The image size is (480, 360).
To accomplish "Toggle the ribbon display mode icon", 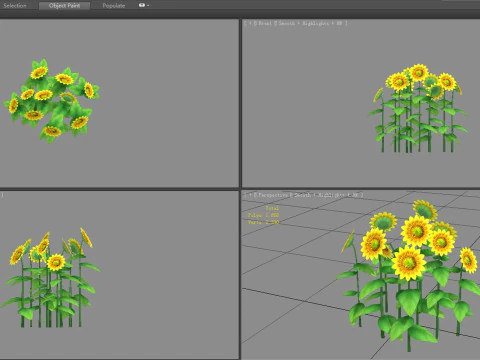I will pyautogui.click(x=142, y=5).
